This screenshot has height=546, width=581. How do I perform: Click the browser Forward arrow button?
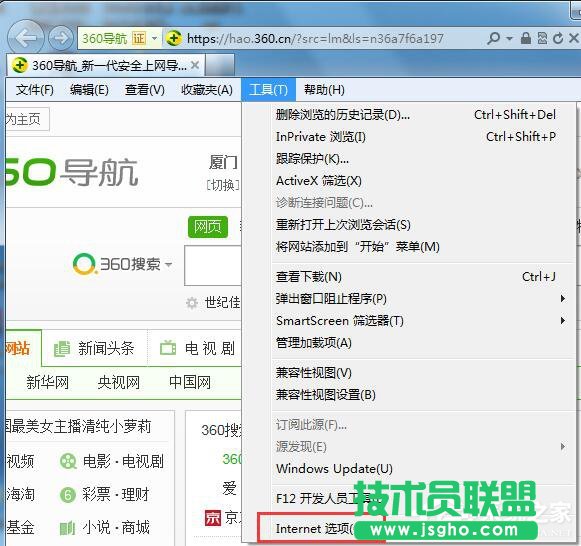coord(61,38)
